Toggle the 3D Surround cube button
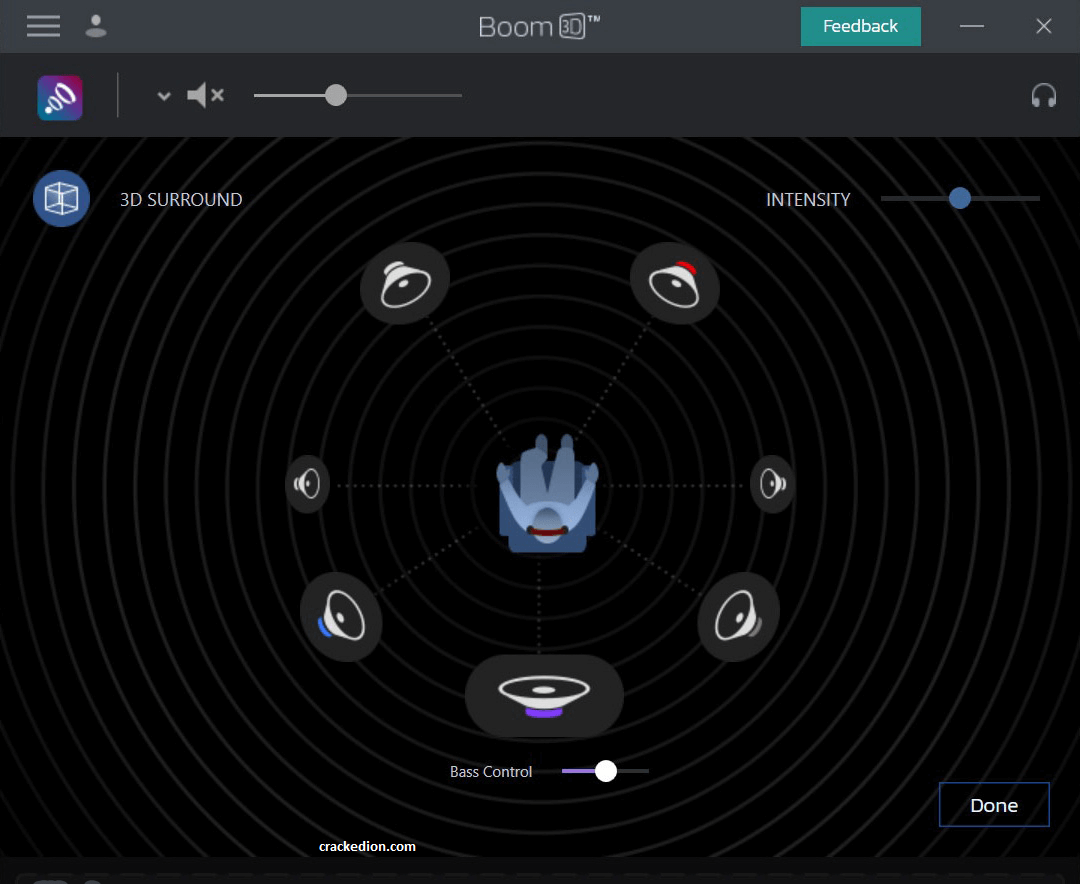 click(61, 198)
